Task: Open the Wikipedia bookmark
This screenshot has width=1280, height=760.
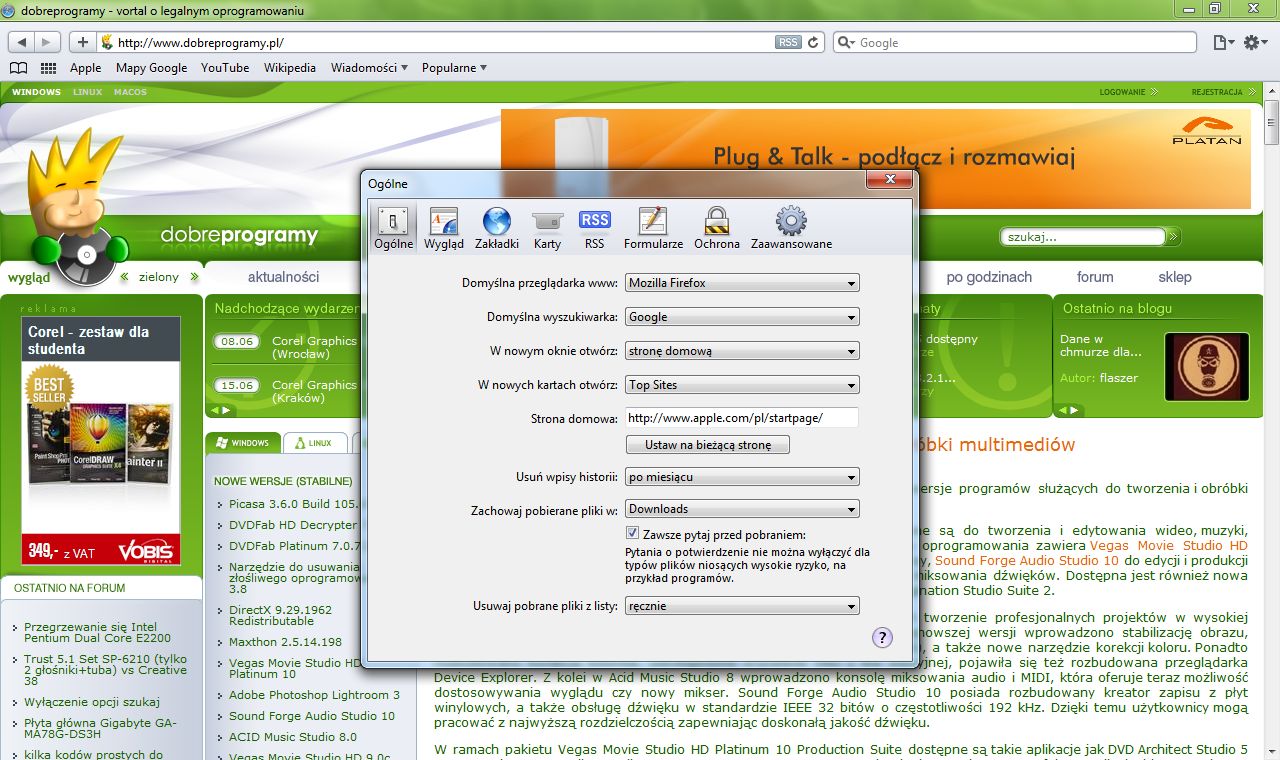Action: [x=290, y=68]
